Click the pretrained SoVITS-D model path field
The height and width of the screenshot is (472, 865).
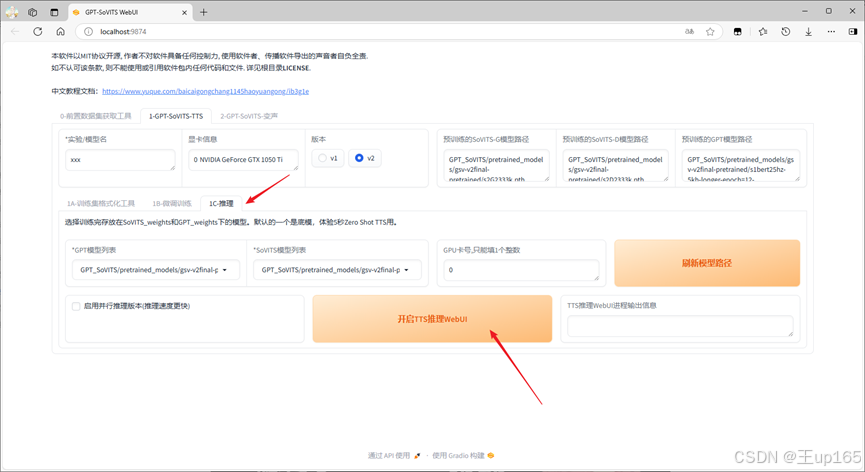(616, 165)
